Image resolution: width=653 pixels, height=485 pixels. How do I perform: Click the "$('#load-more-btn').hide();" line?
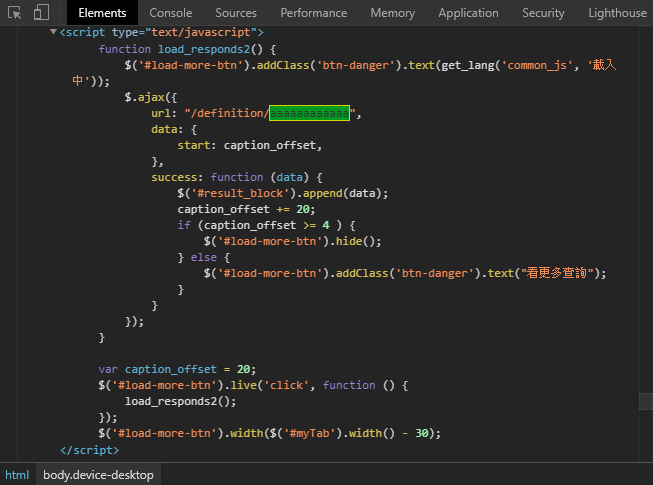(x=292, y=241)
